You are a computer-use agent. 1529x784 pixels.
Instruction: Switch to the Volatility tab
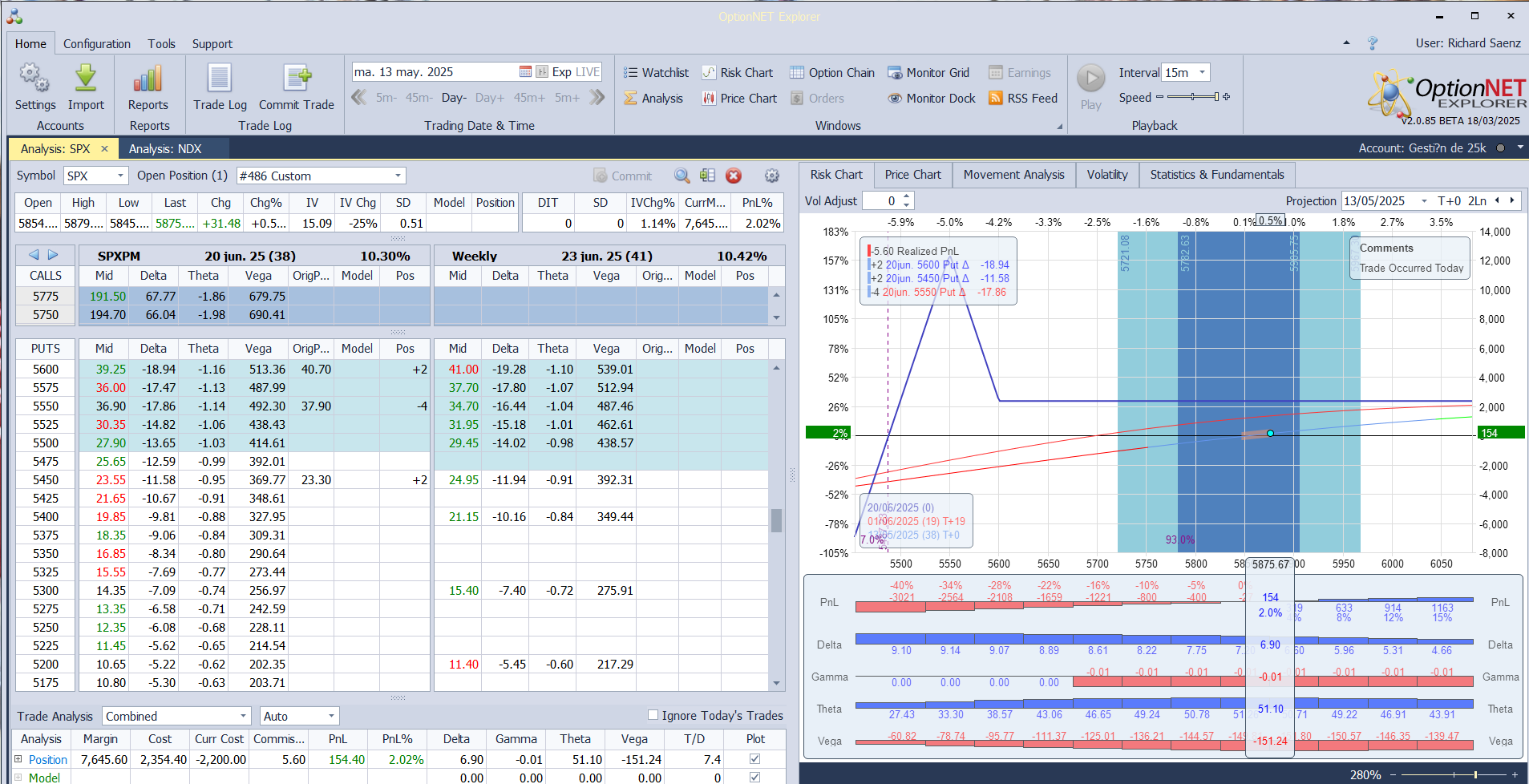pos(1107,175)
